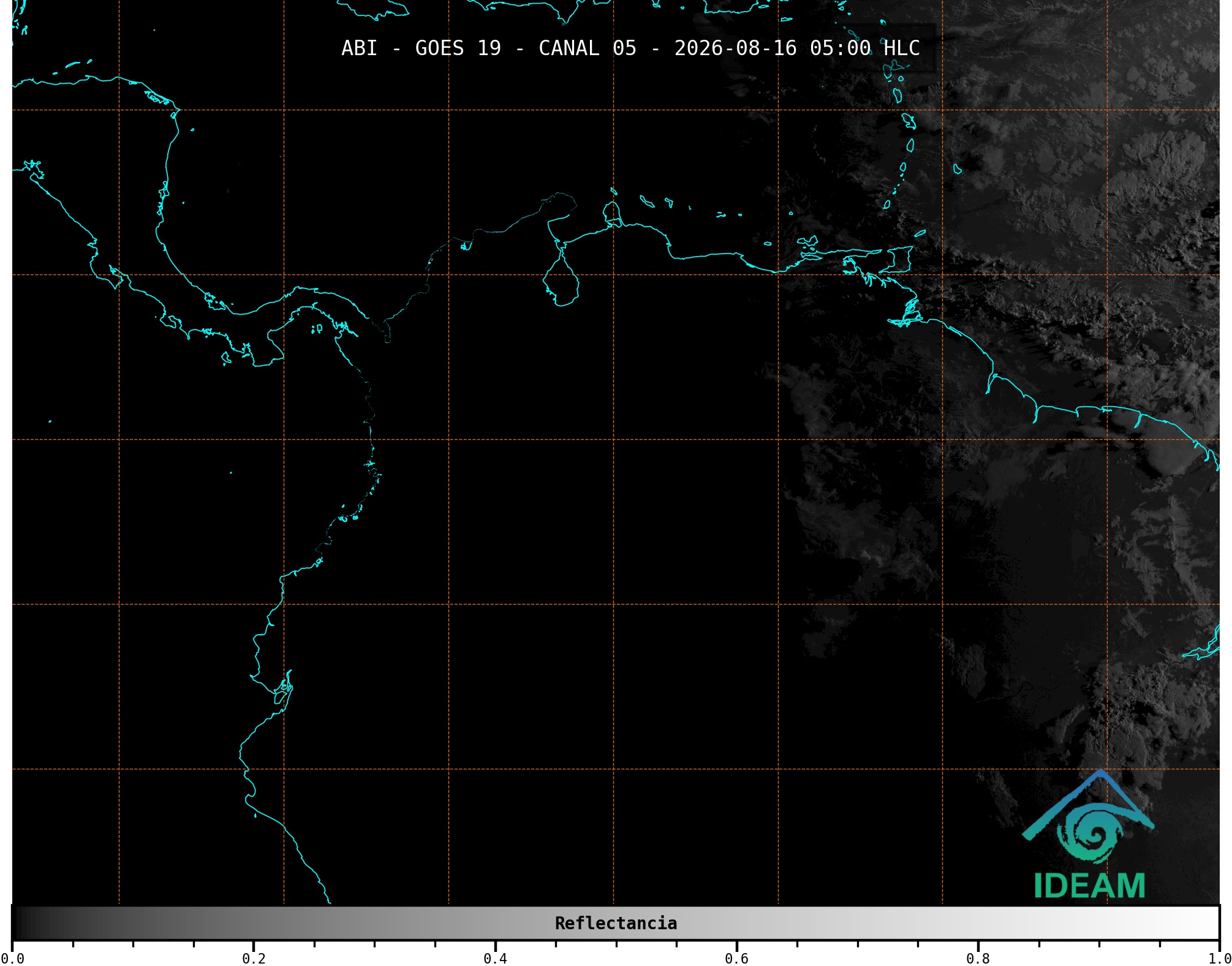Click colorbar tick value 0.0
1232x966 pixels.
point(12,959)
